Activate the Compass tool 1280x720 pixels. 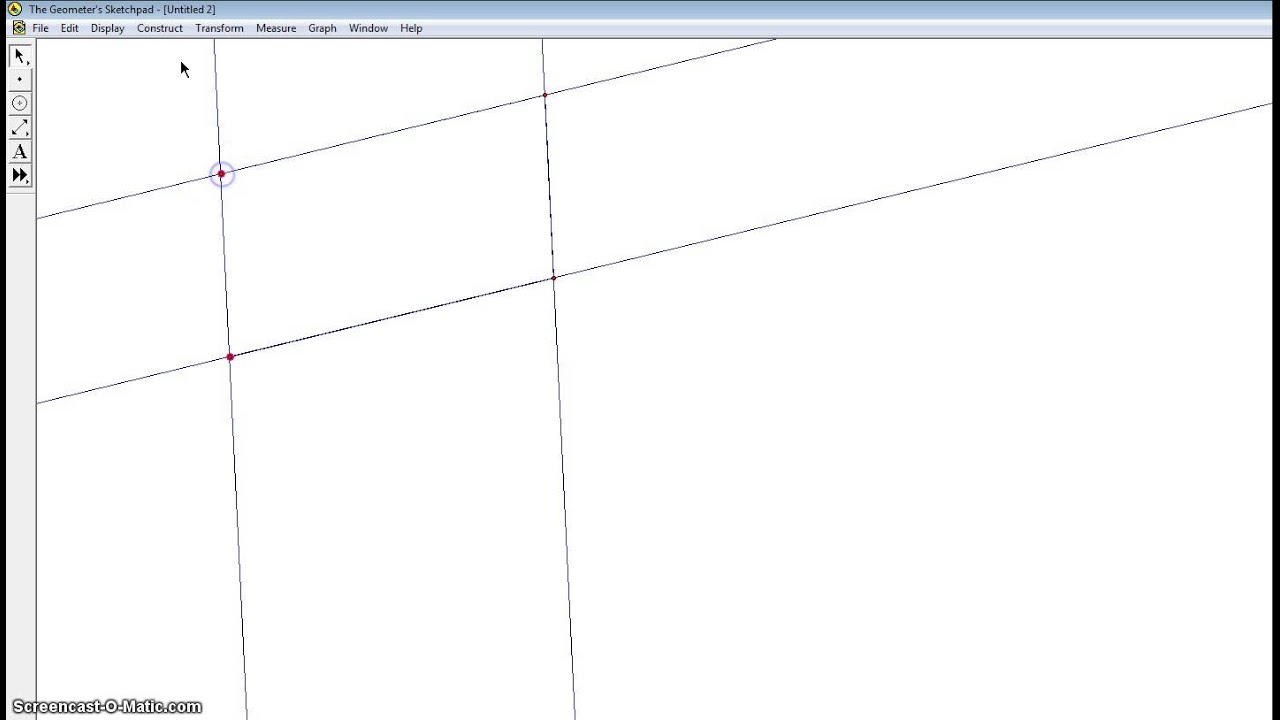click(x=20, y=103)
